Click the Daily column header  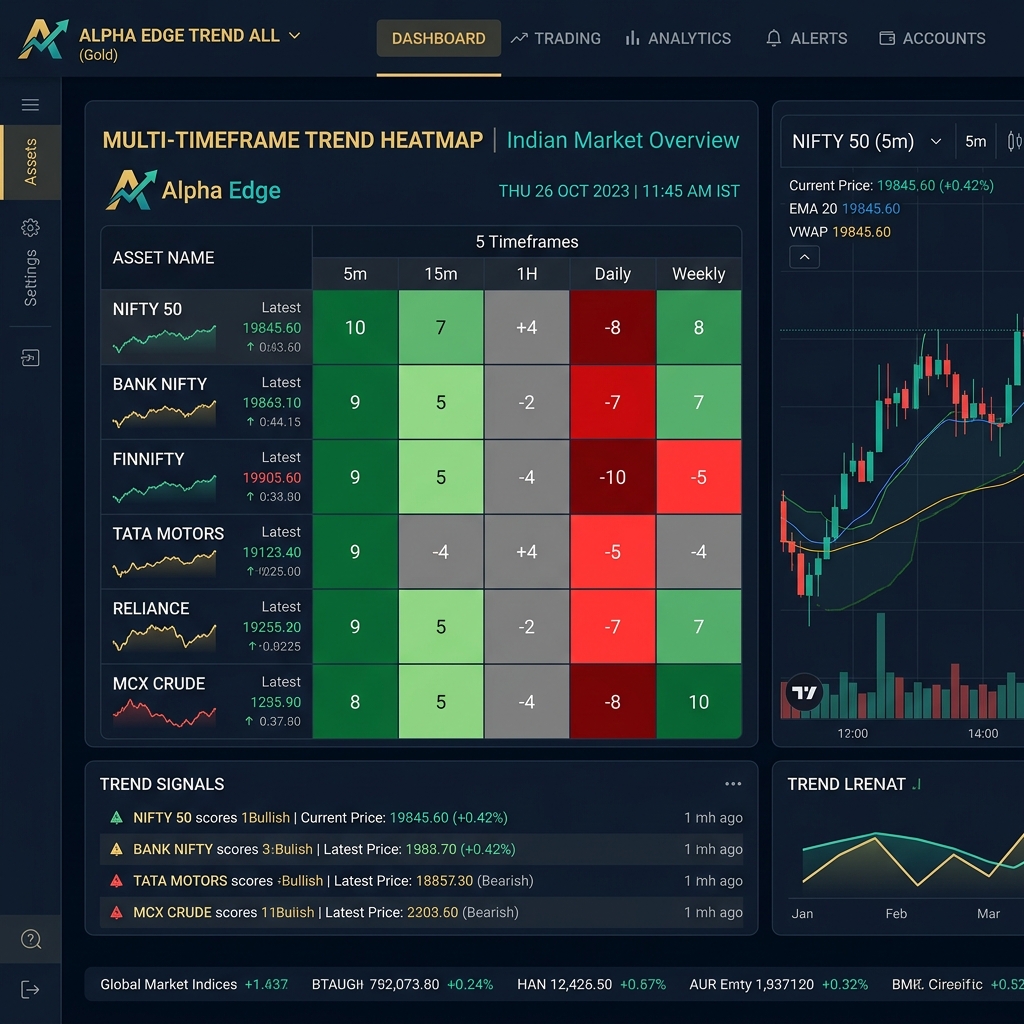tap(613, 274)
